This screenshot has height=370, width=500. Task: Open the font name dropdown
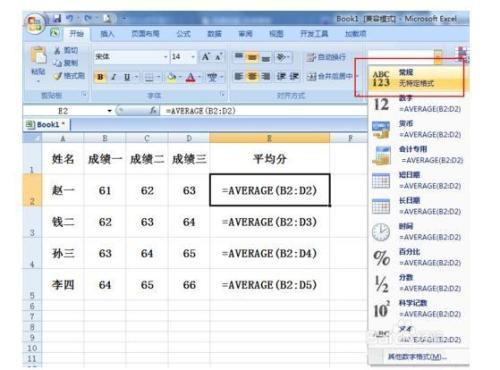(165, 57)
